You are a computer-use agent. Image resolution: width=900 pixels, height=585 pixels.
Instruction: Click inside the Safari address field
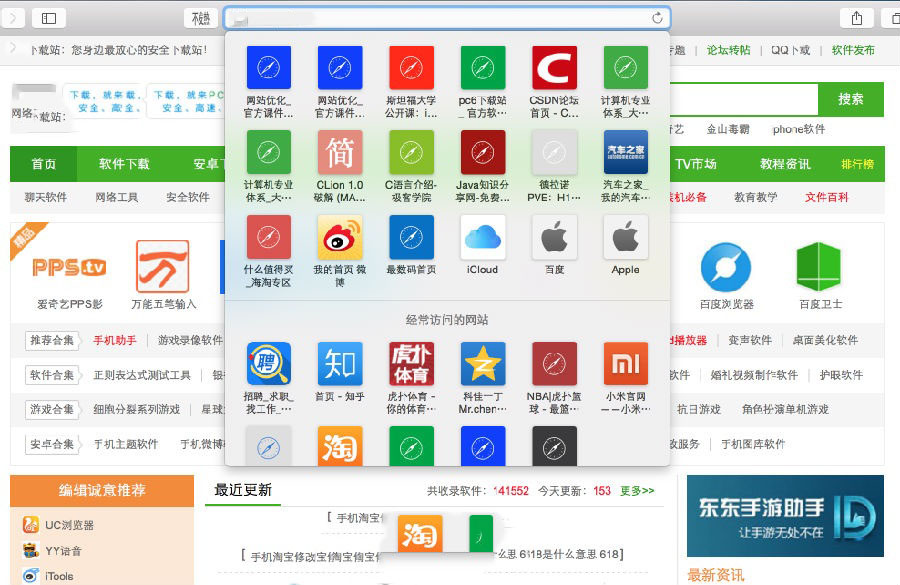pyautogui.click(x=440, y=17)
